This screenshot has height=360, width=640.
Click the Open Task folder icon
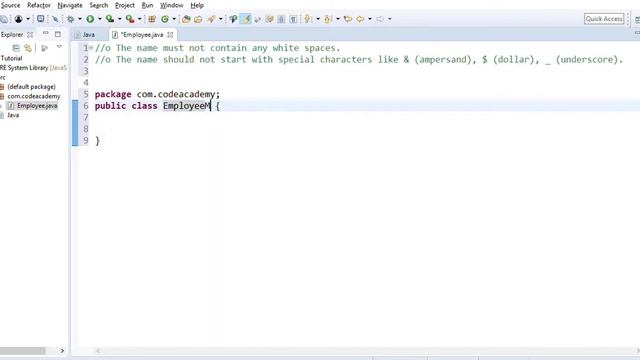click(198, 19)
